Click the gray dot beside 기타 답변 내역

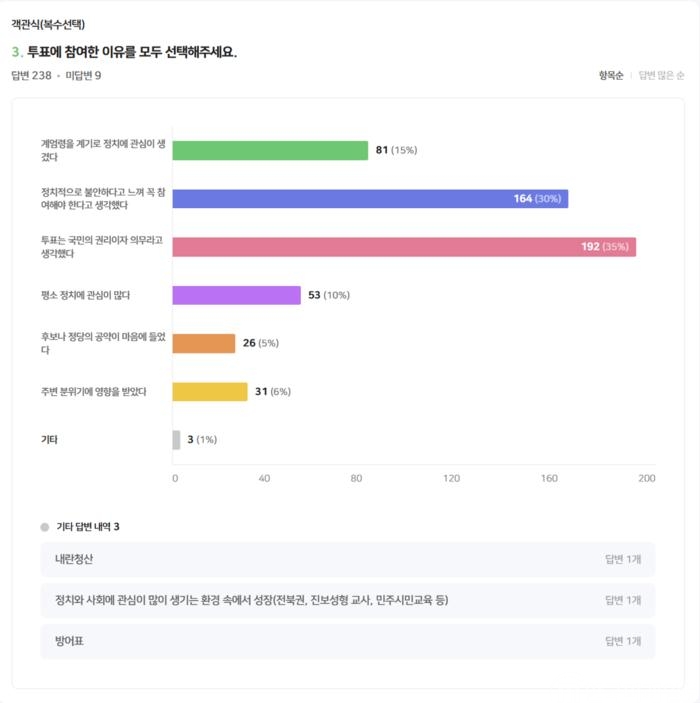[x=45, y=527]
